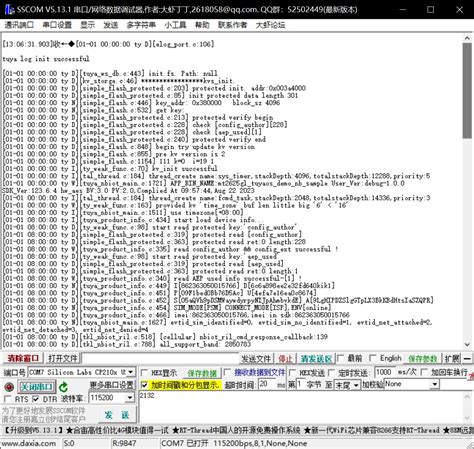Screen dimensions: 474x449
Task: Click the green refresh port icon
Action: [63, 387]
